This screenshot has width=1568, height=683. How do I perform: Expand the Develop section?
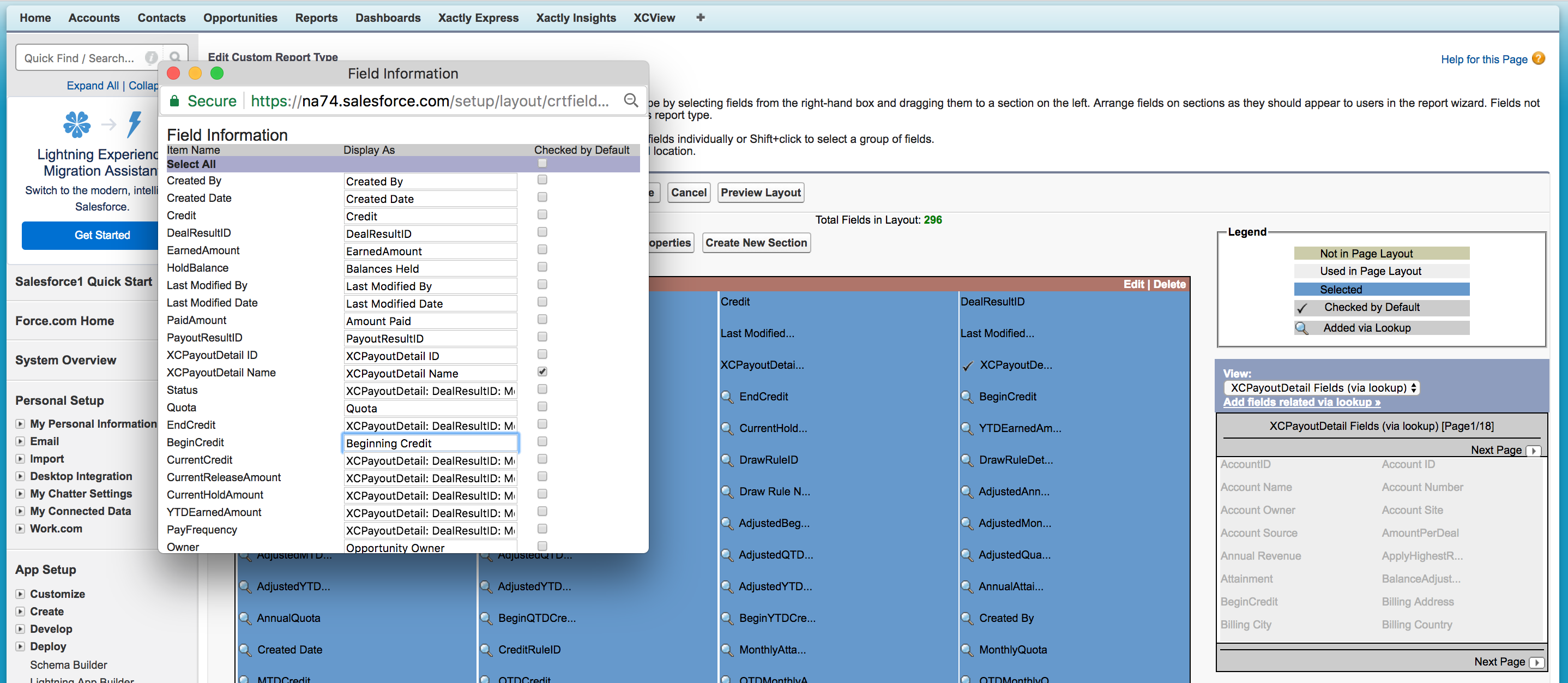(x=20, y=629)
